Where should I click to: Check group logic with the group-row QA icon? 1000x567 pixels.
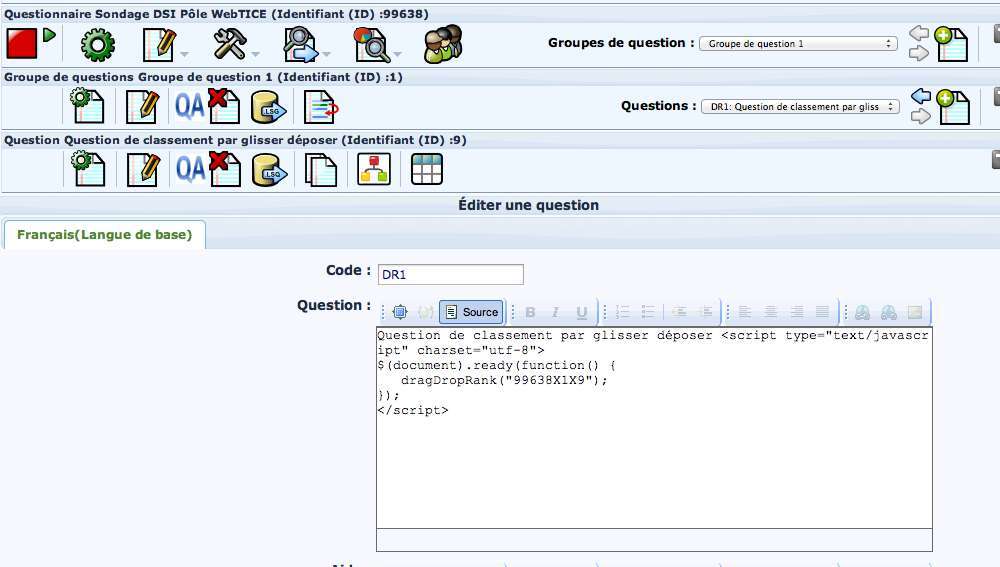click(189, 107)
